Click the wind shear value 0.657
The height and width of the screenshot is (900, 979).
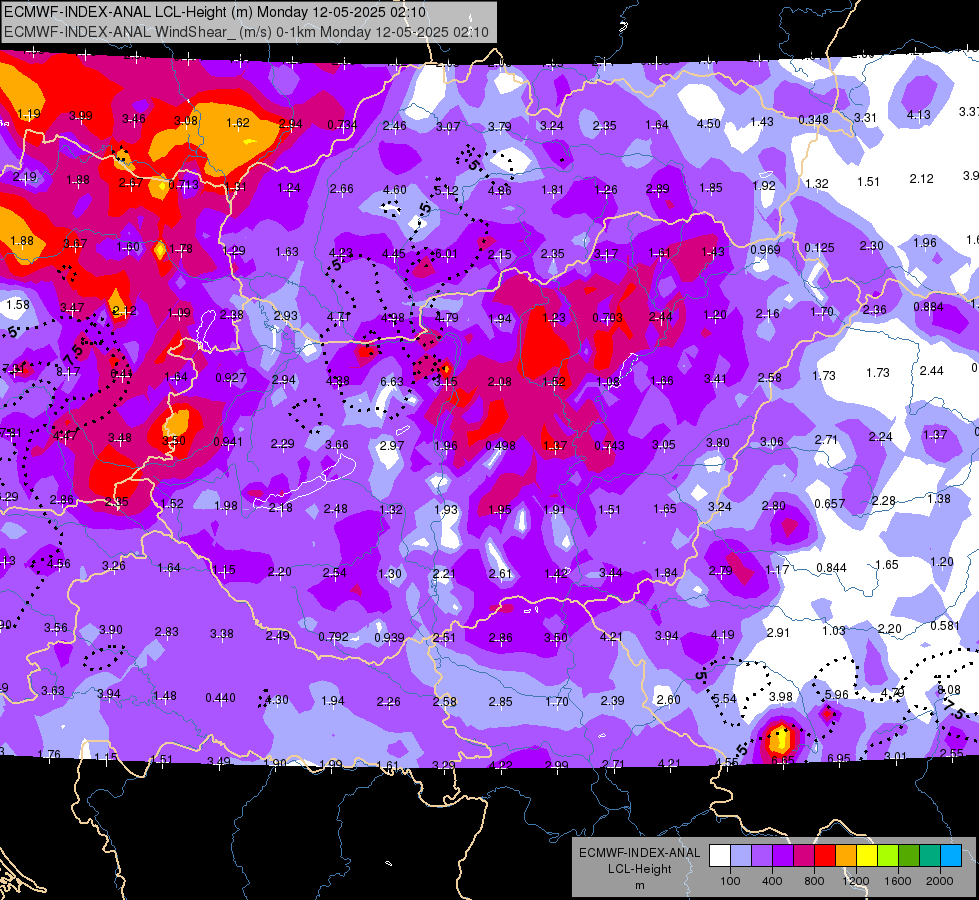[x=830, y=503]
